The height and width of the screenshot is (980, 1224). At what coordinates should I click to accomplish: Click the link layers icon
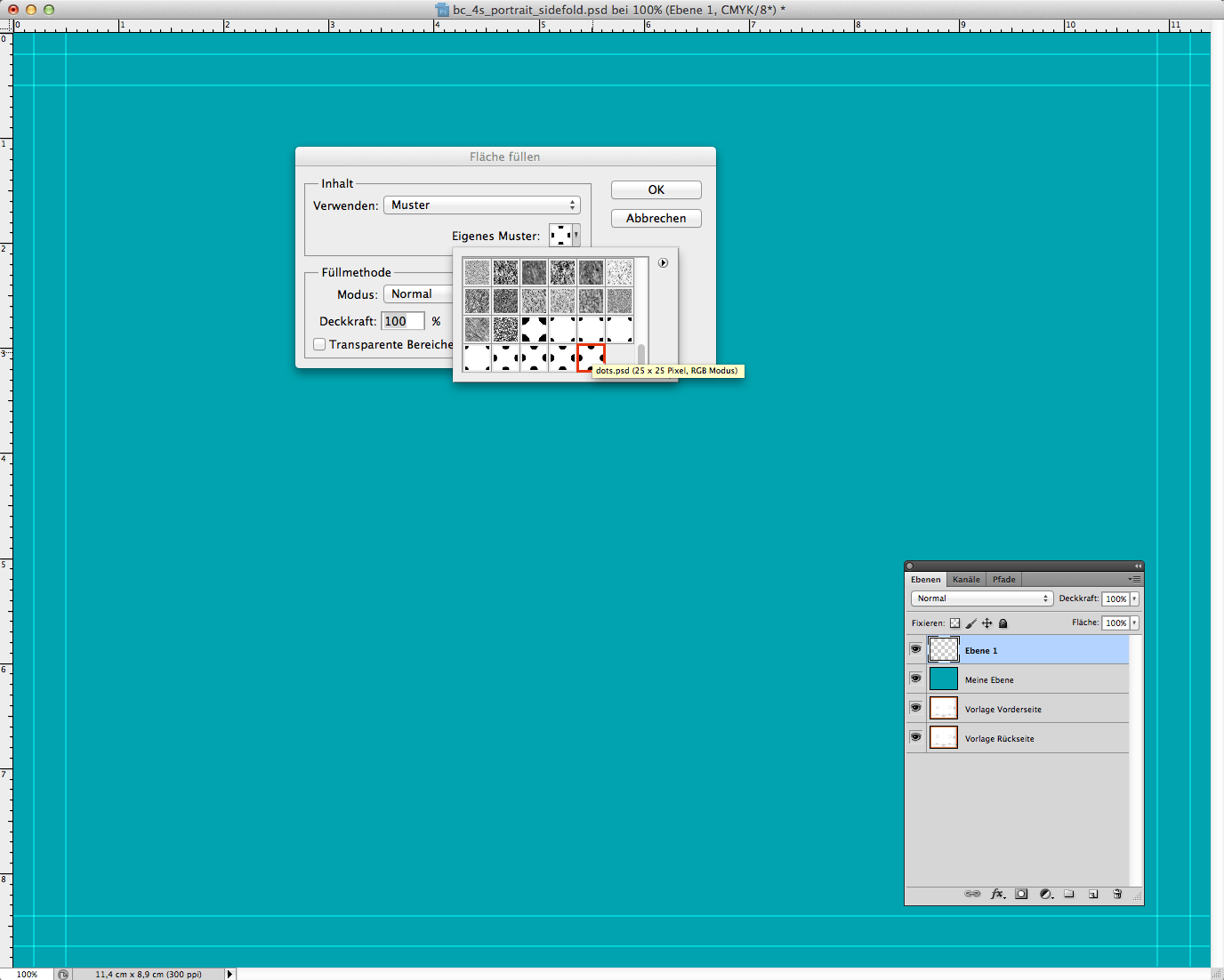pyautogui.click(x=972, y=894)
